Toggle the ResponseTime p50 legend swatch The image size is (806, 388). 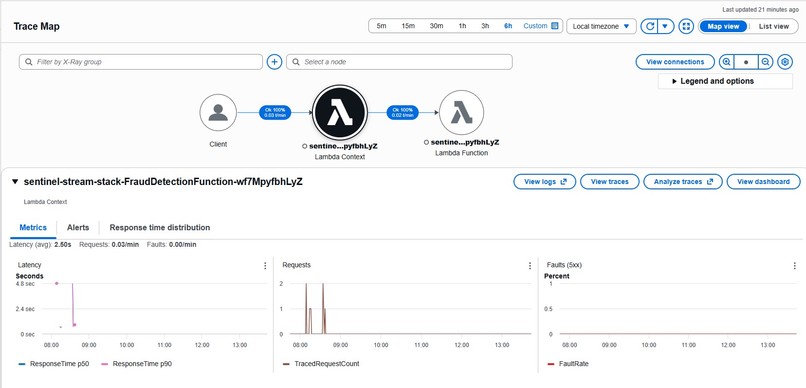(x=22, y=364)
